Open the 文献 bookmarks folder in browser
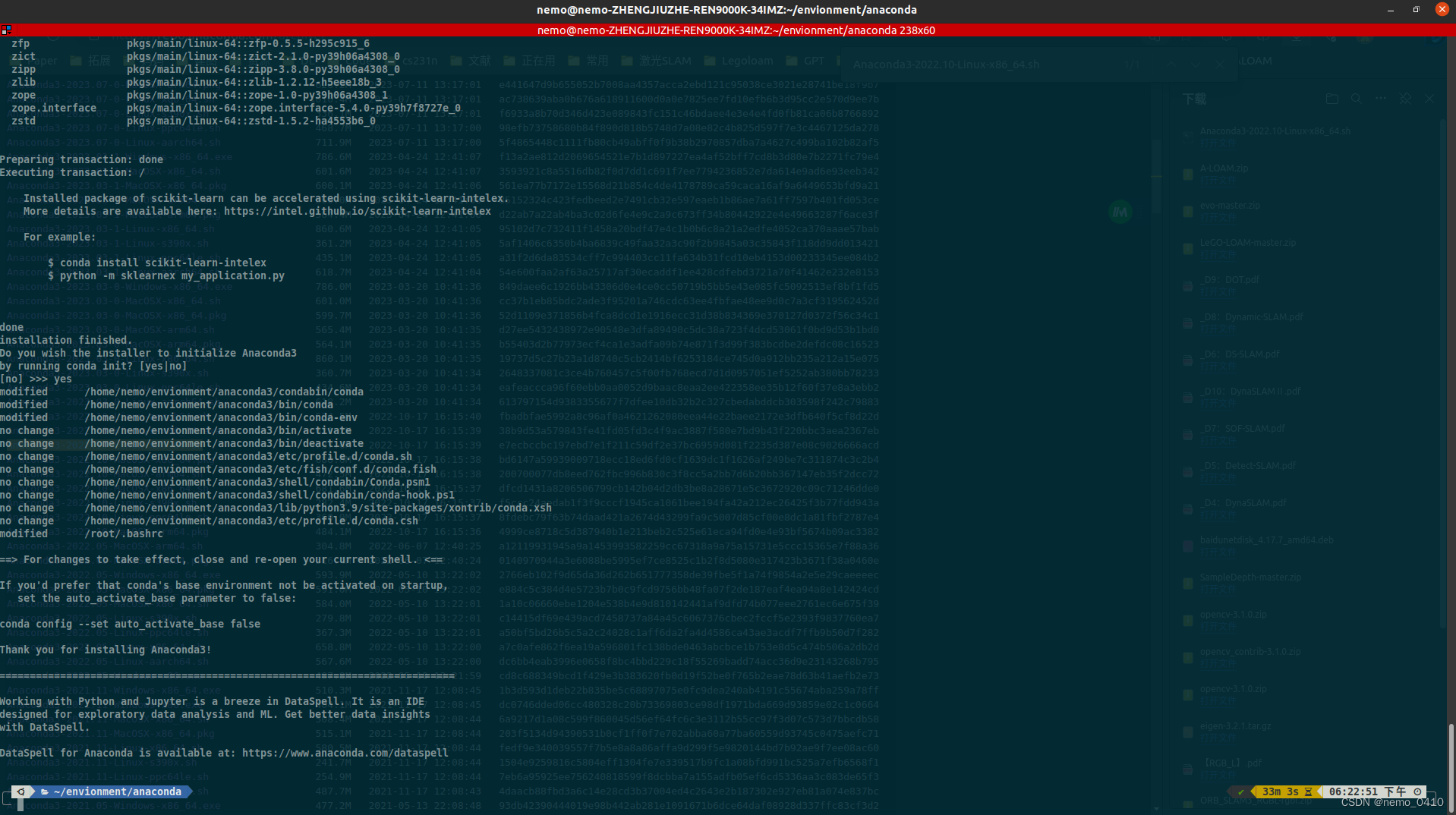1456x815 pixels. pyautogui.click(x=471, y=61)
